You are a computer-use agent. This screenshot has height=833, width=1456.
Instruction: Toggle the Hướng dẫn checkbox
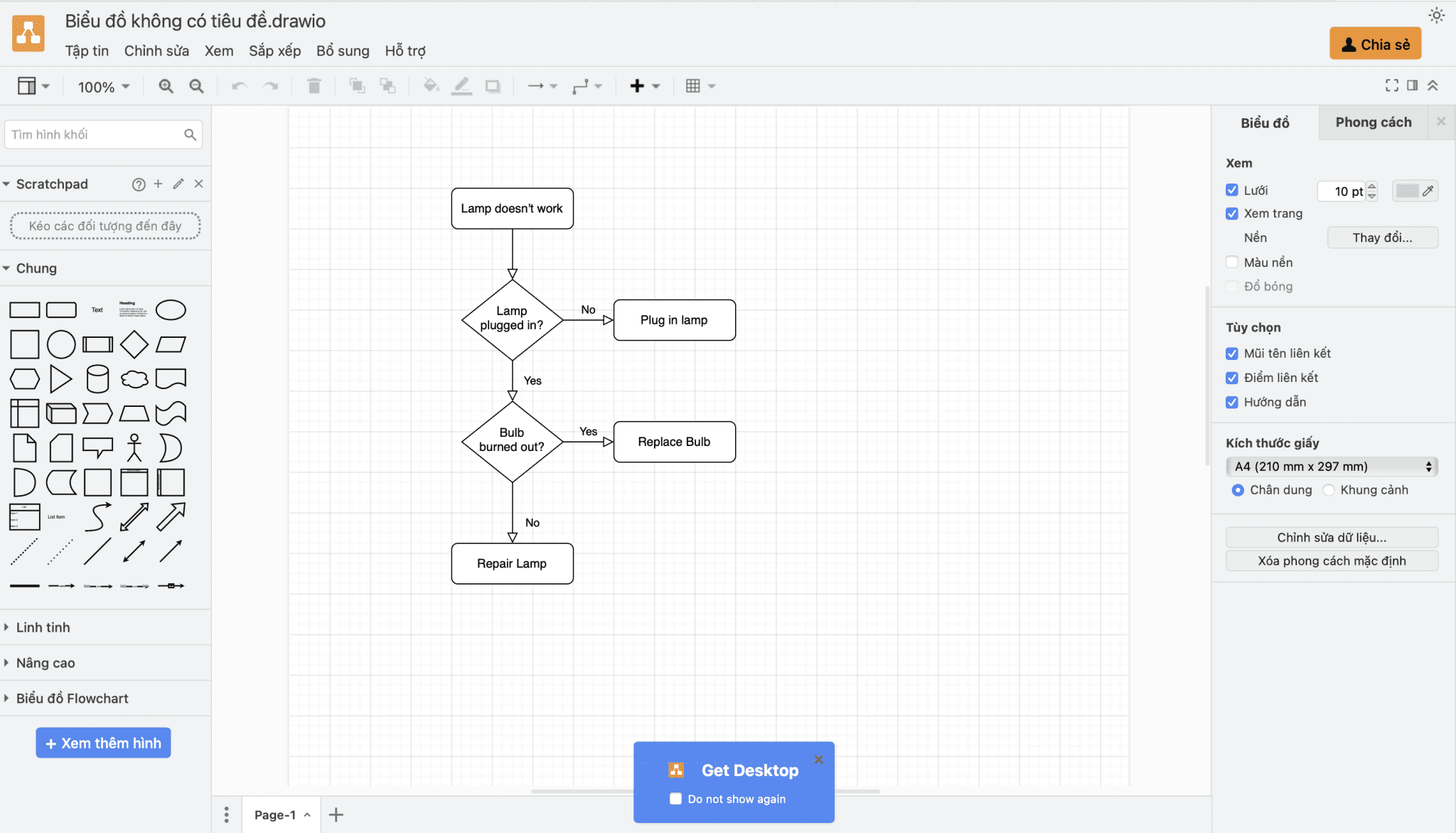(x=1232, y=402)
